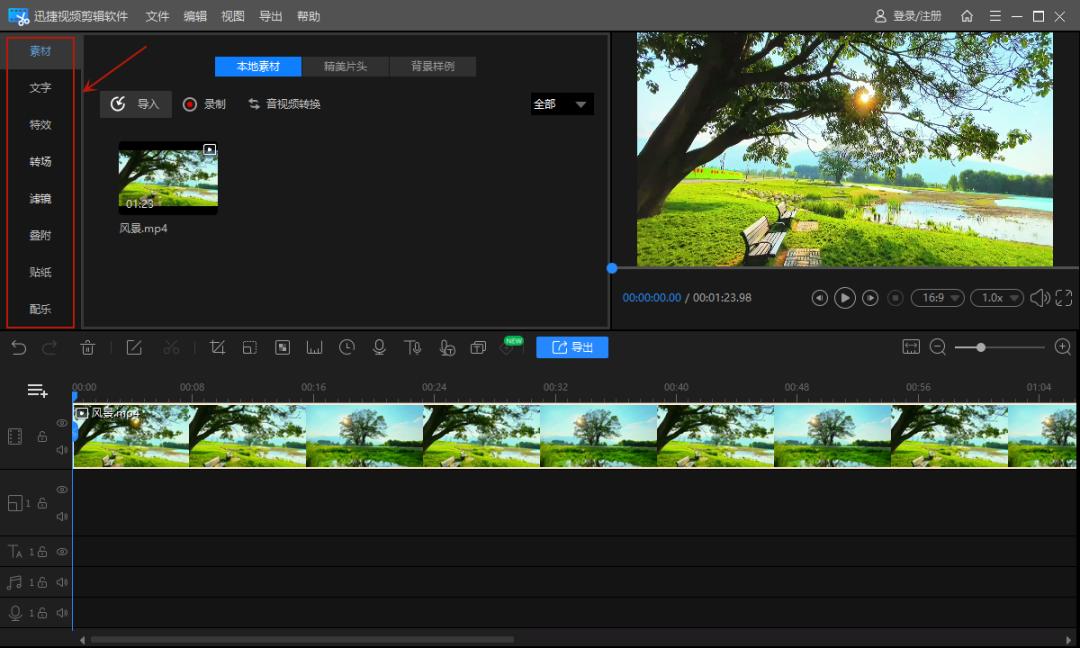Viewport: 1080px width, 648px height.
Task: Open the voice recording microphone tool
Action: click(x=379, y=347)
